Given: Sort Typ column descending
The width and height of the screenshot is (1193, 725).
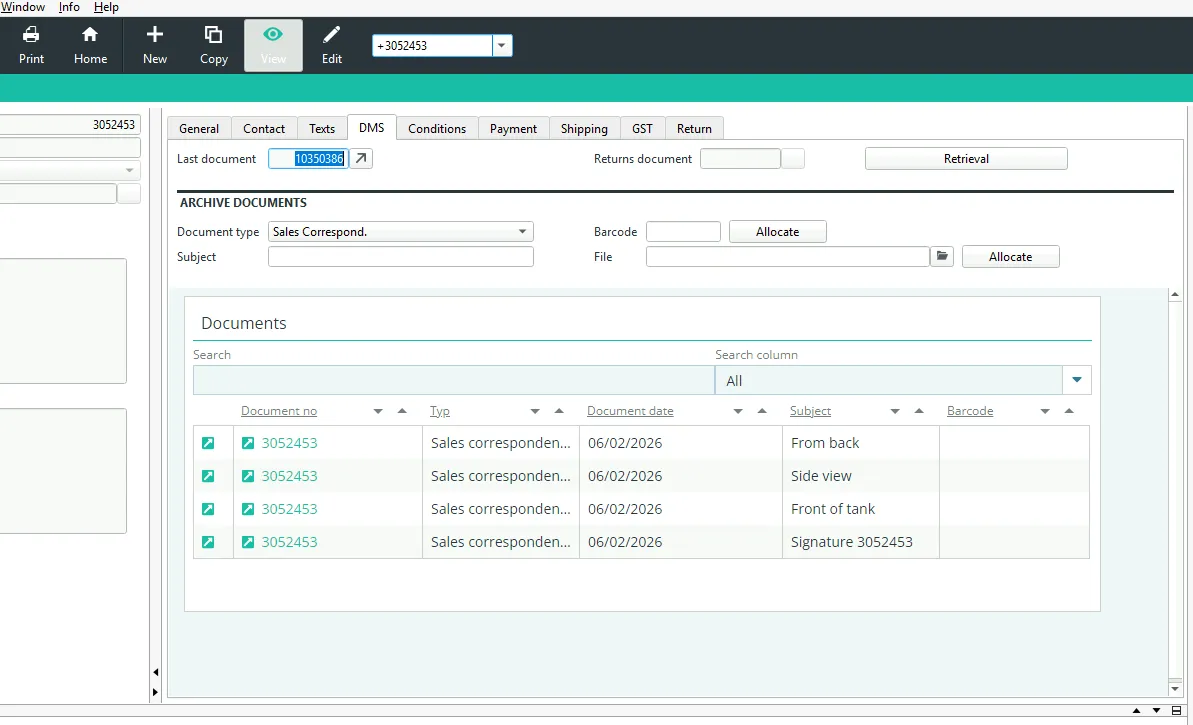Looking at the screenshot, I should 535,412.
